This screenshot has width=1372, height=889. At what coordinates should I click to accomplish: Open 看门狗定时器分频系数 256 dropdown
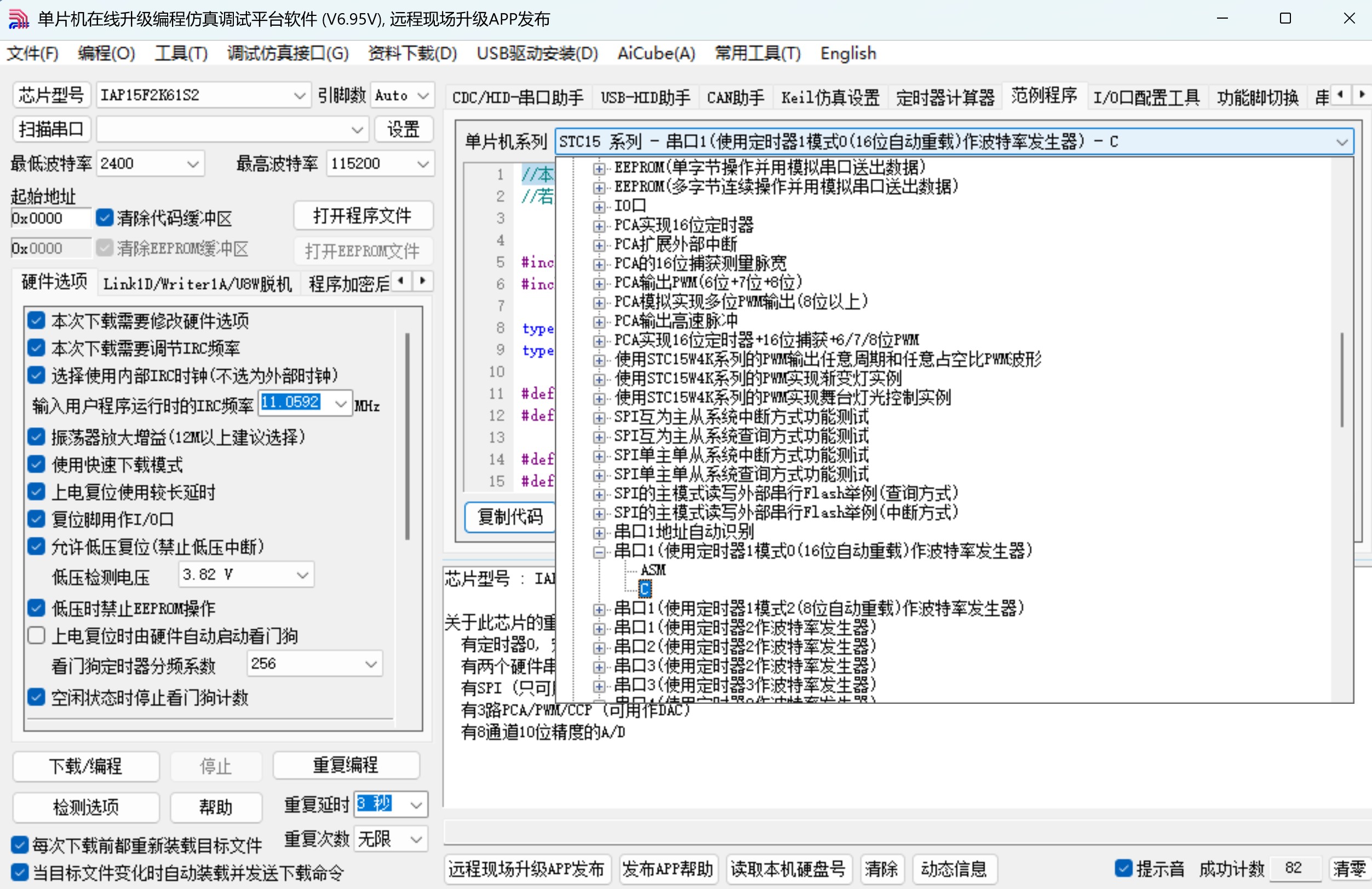click(x=371, y=664)
